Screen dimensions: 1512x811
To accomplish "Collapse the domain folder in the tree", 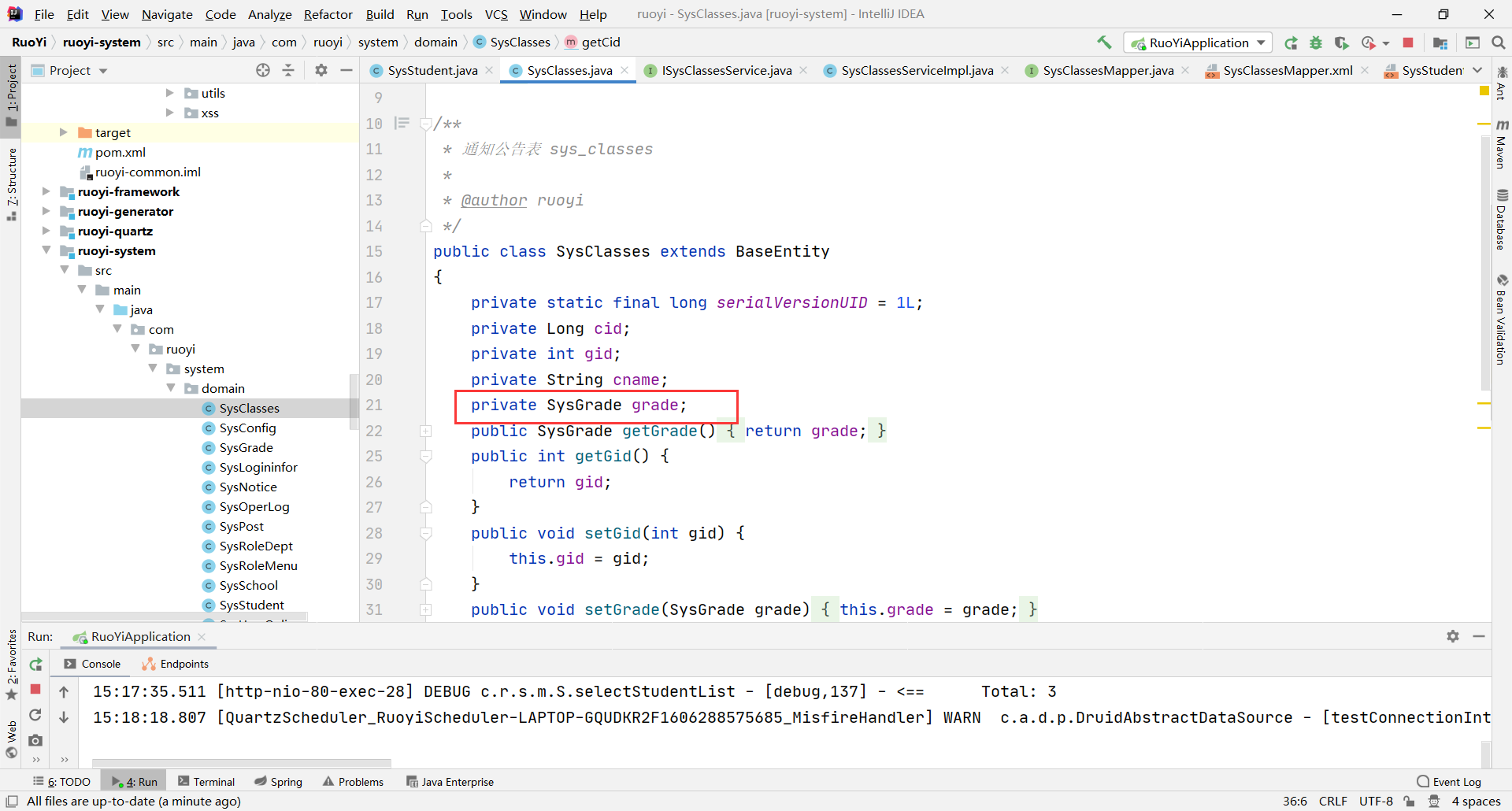I will pos(171,388).
